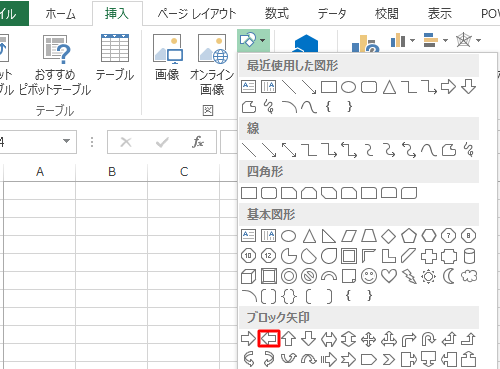This screenshot has width=500, height=369.
Task: Select the donut basic shape
Action: point(289,276)
